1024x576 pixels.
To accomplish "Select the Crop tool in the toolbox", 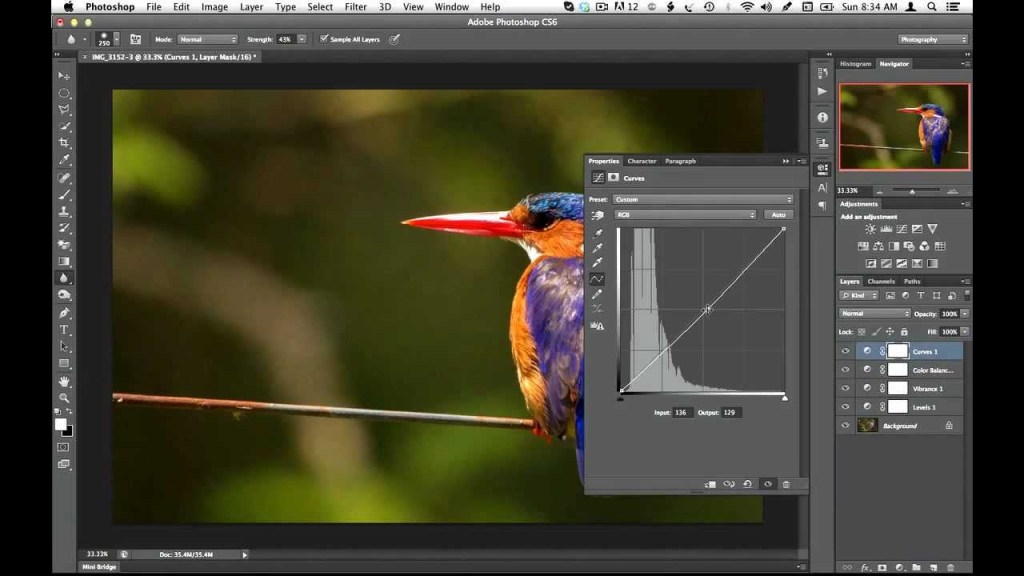I will point(64,143).
